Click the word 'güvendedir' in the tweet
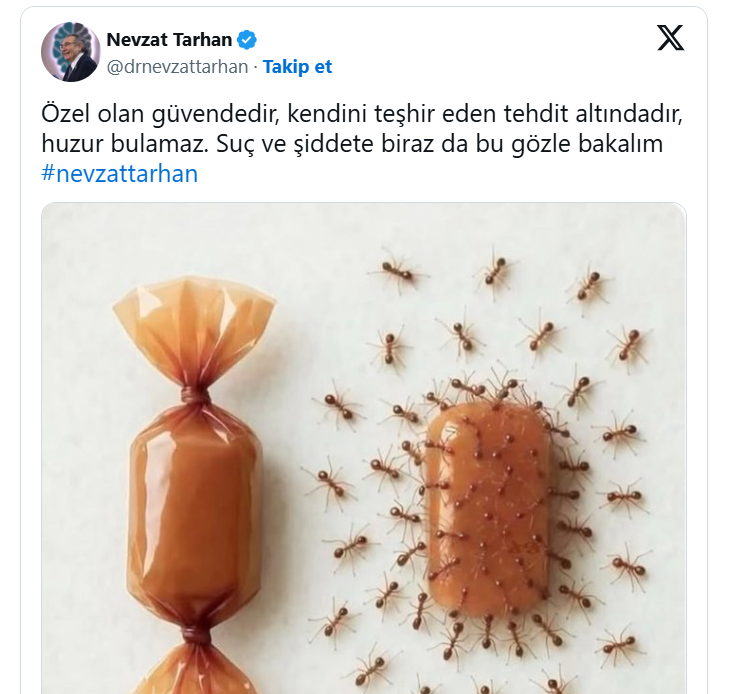 point(215,115)
